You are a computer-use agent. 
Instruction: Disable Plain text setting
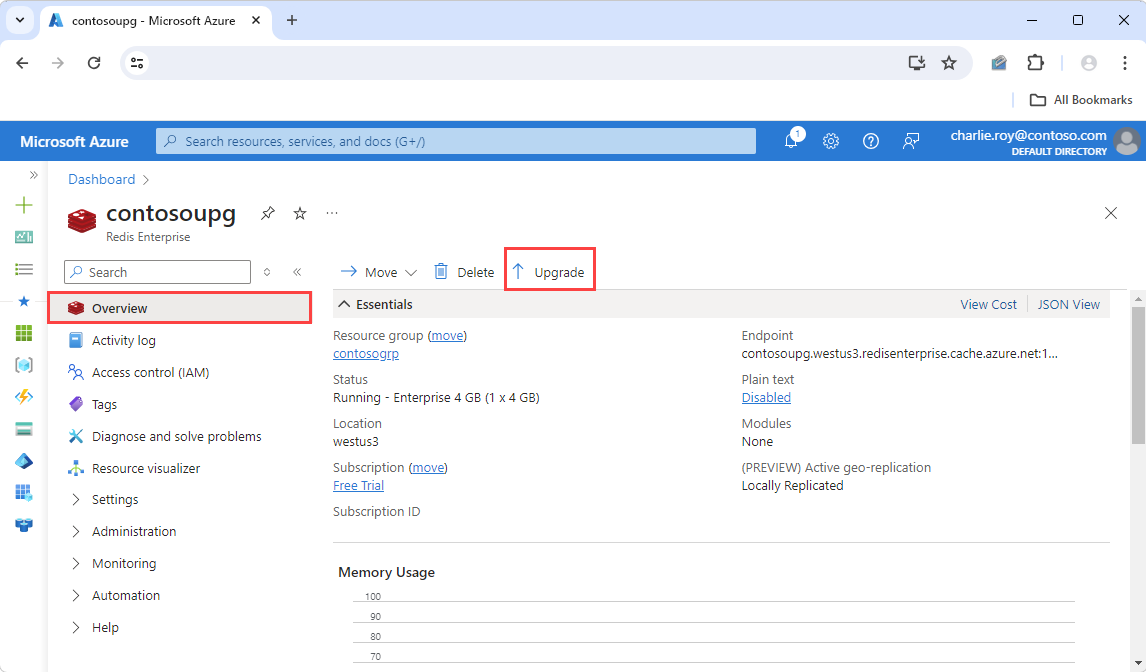[x=766, y=397]
